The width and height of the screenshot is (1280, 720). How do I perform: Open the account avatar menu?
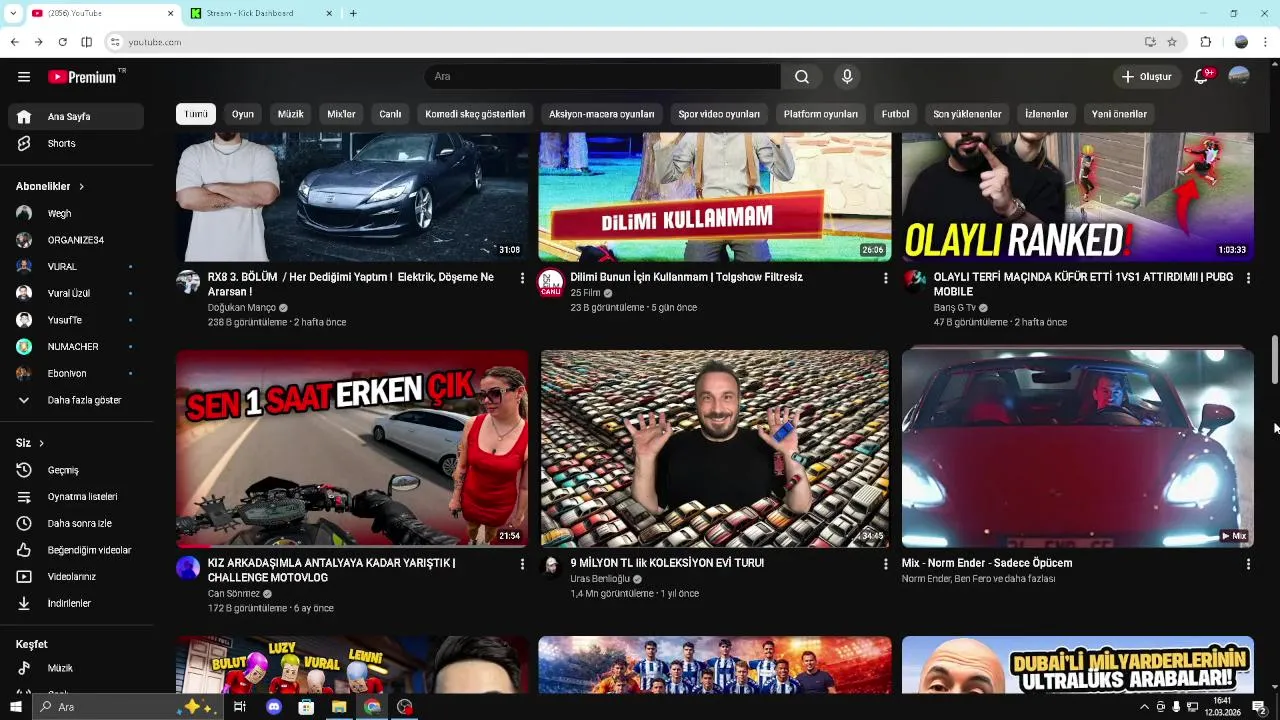(1239, 77)
